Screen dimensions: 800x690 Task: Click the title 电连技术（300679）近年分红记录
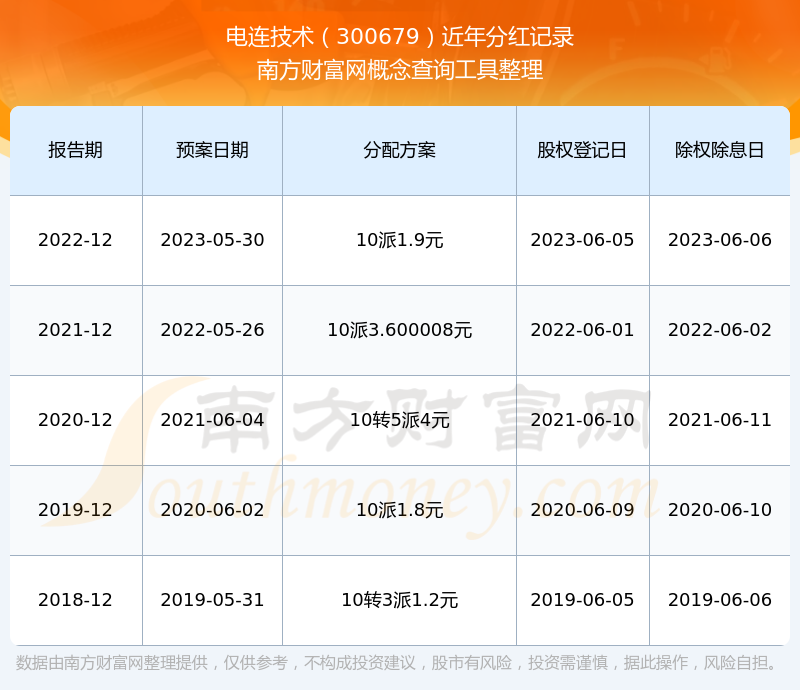[x=399, y=37]
